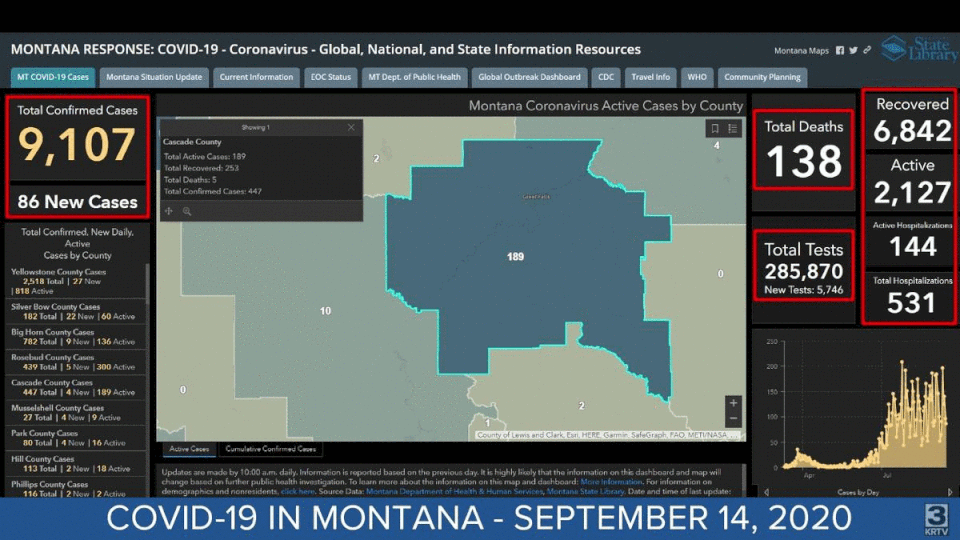Screen dimensions: 960x540
Task: Open the EOC Status tab
Action: [331, 77]
